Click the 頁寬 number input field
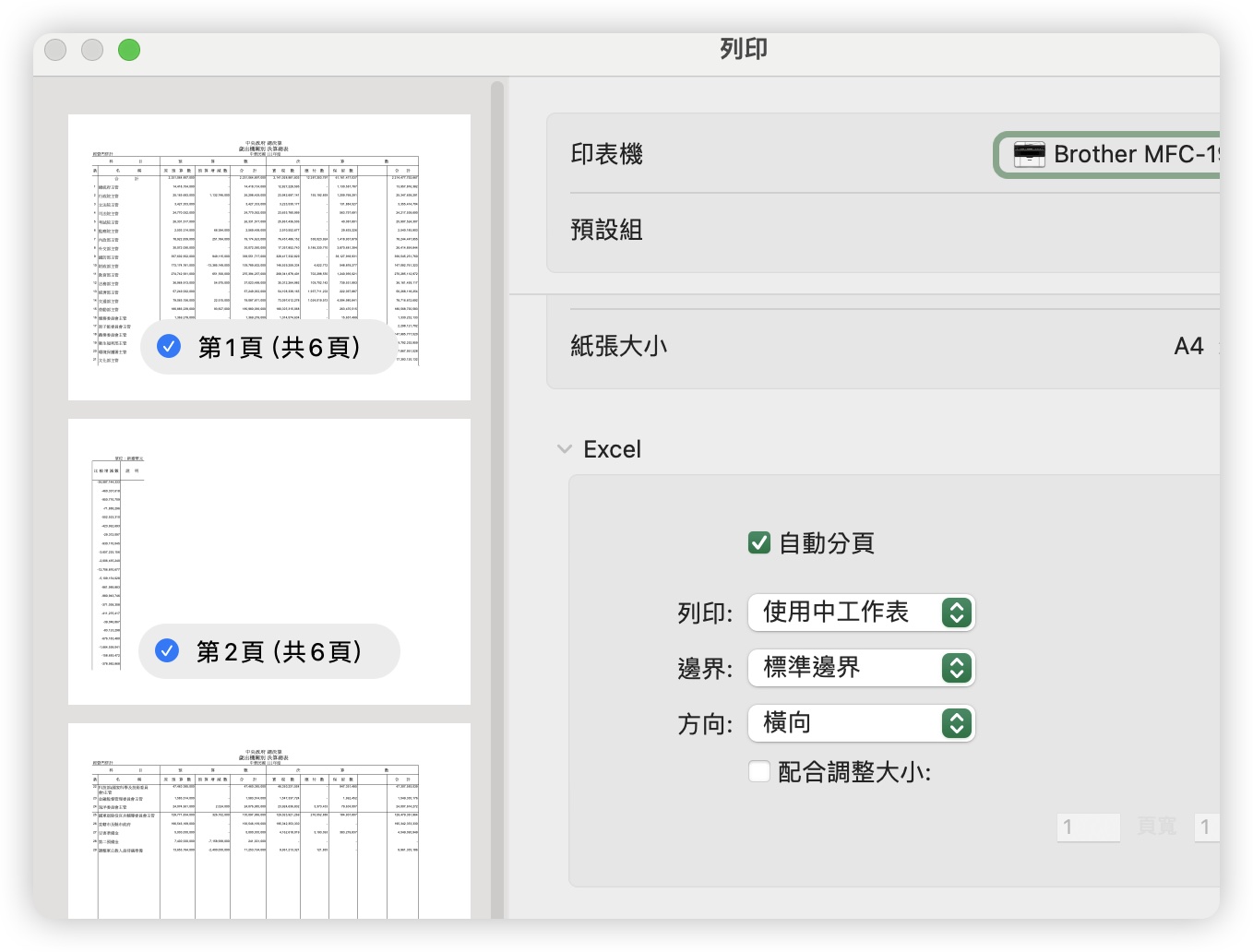The image size is (1253, 952). (1089, 827)
